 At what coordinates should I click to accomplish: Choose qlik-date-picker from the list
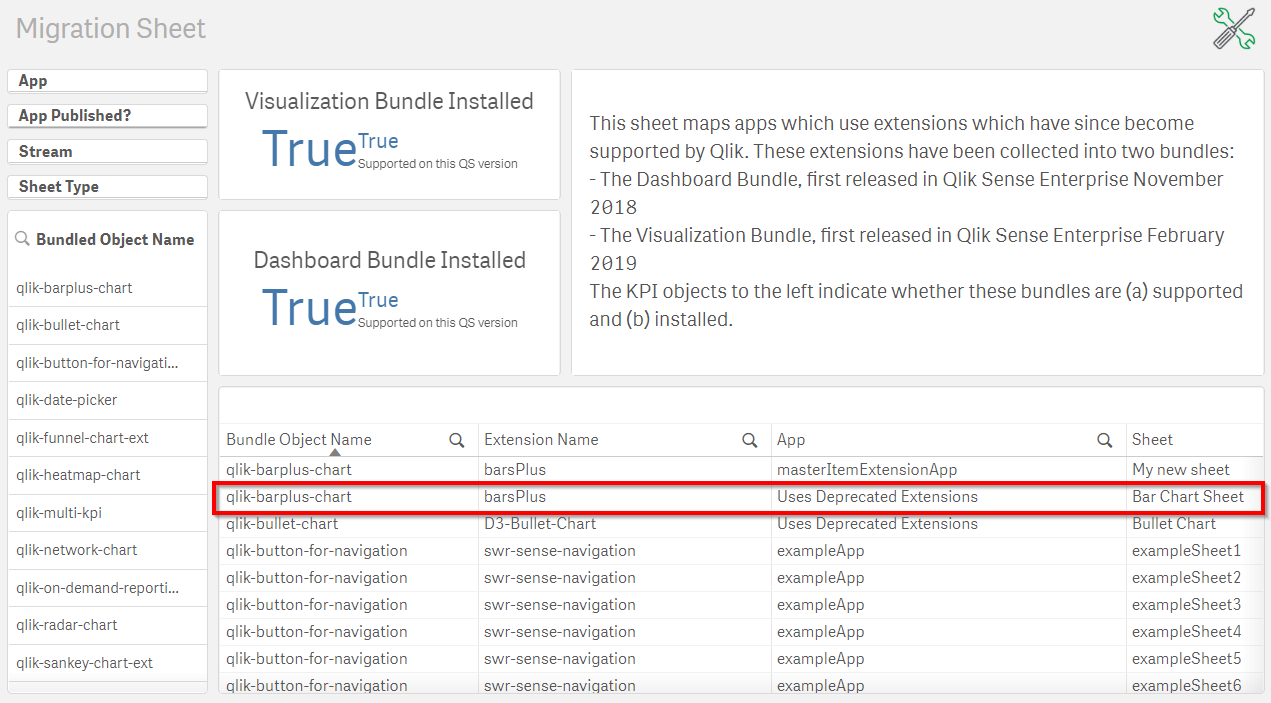[67, 400]
